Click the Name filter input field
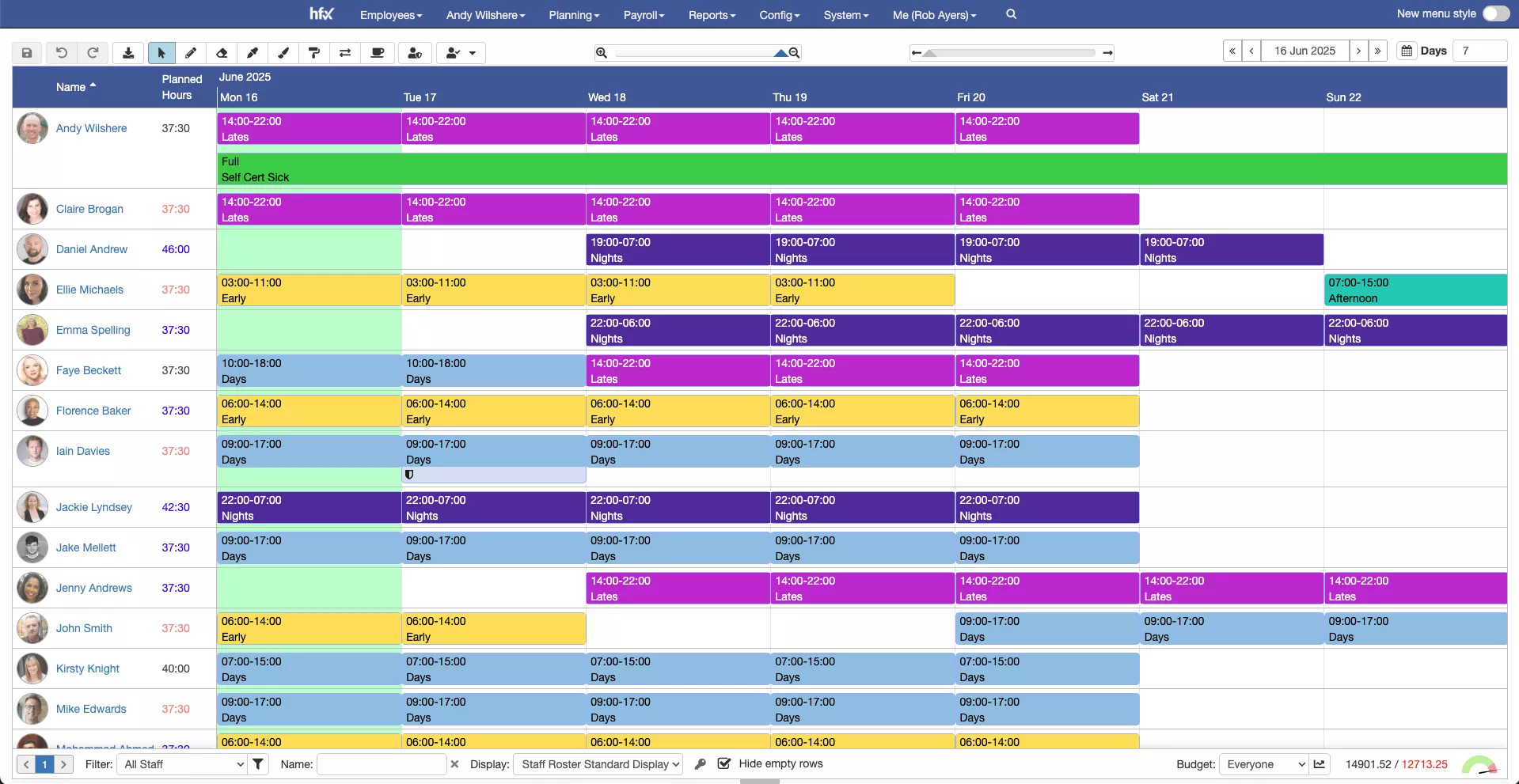 click(381, 764)
